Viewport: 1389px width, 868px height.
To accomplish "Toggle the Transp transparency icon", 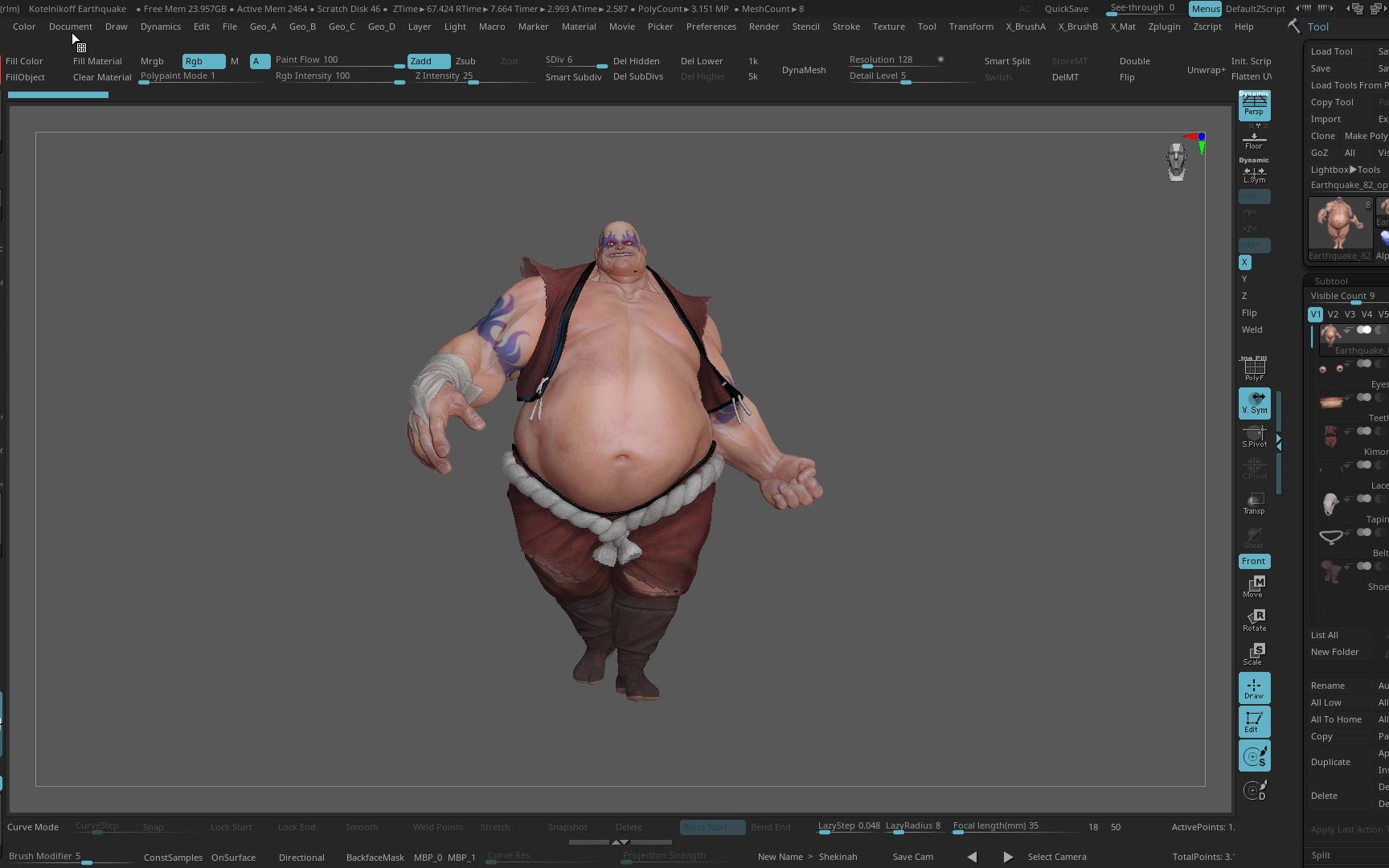I will 1254,504.
